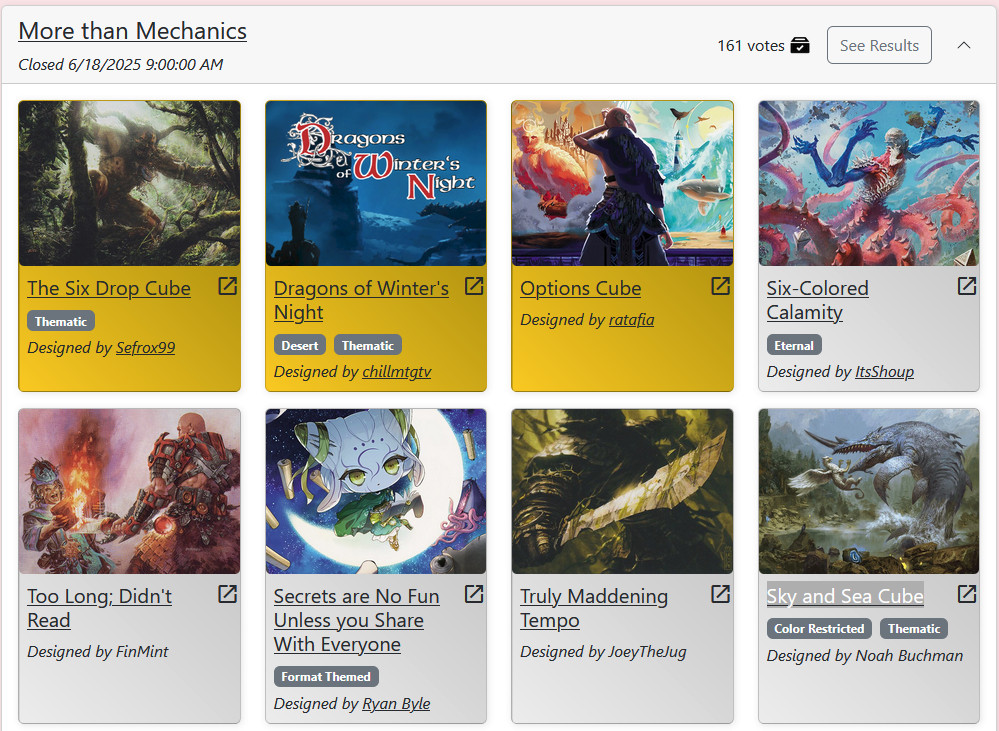Visit designer Ryan Byle's profile link
This screenshot has height=731, width=999.
point(396,704)
